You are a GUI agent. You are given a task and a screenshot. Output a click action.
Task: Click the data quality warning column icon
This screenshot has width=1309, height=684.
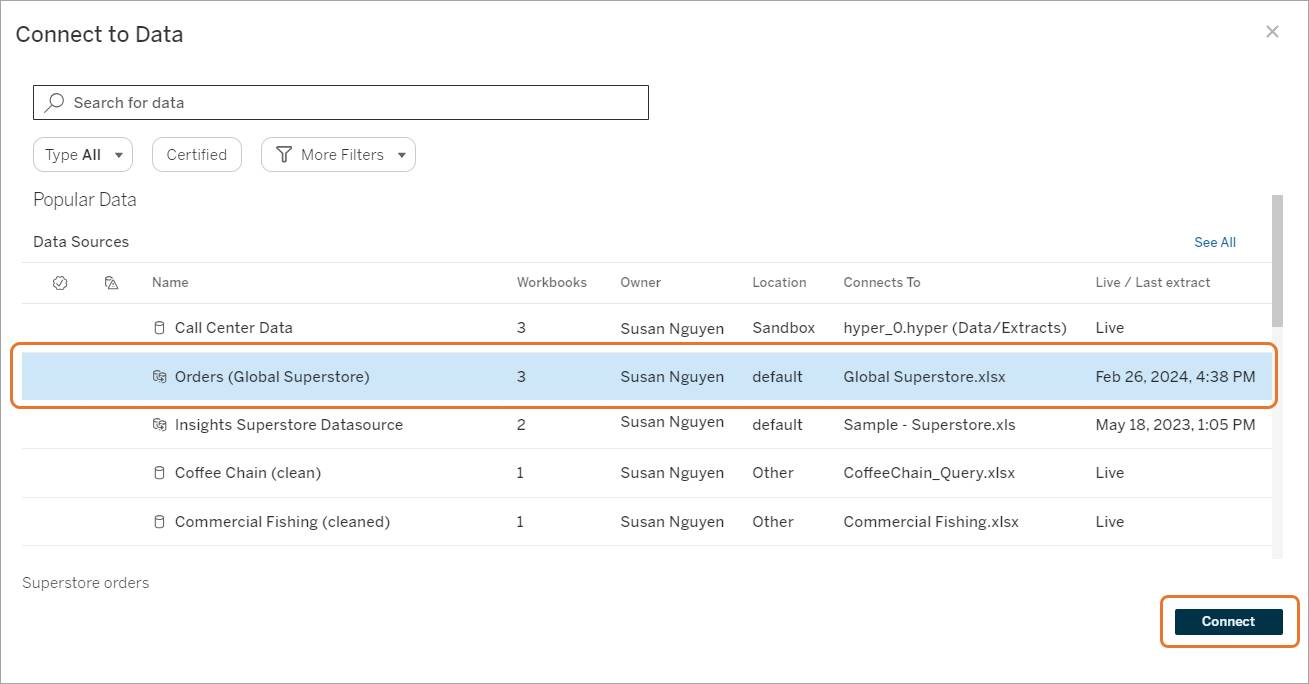112,283
